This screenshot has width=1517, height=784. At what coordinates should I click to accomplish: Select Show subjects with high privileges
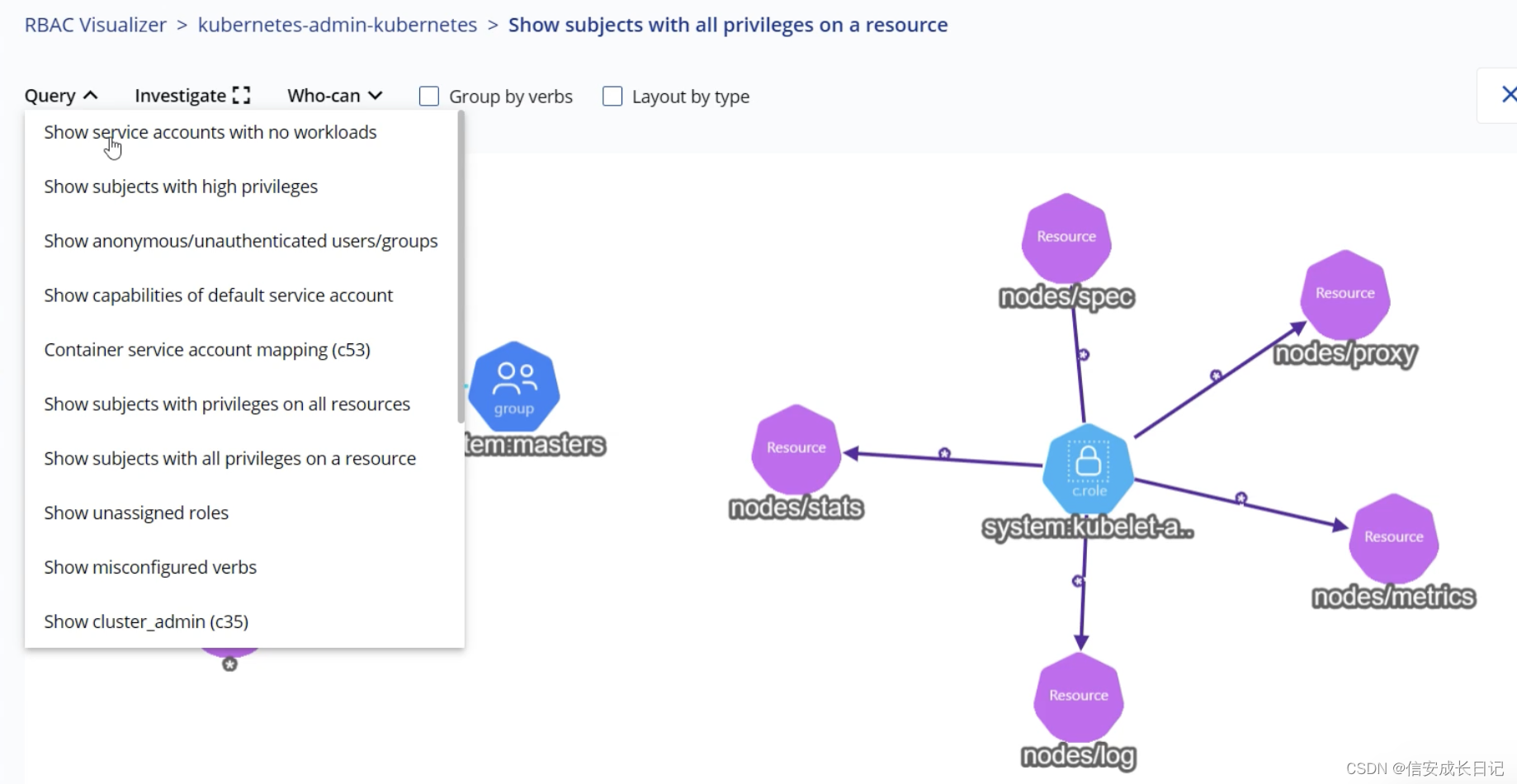tap(181, 187)
